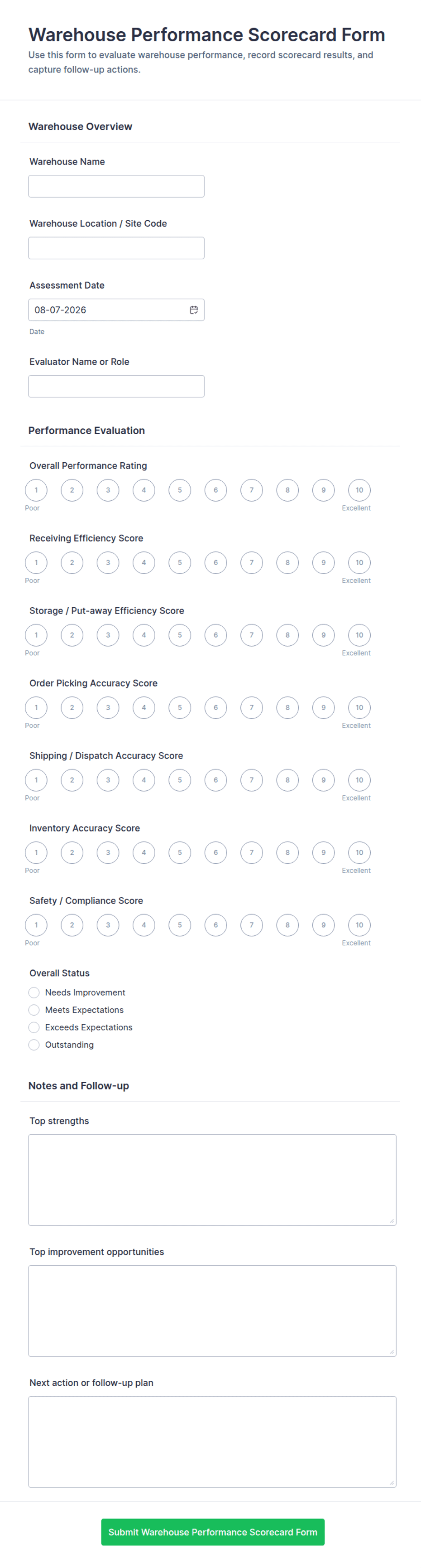Set Inventory Accuracy Score to 8
This screenshot has width=421, height=1568.
click(x=287, y=852)
